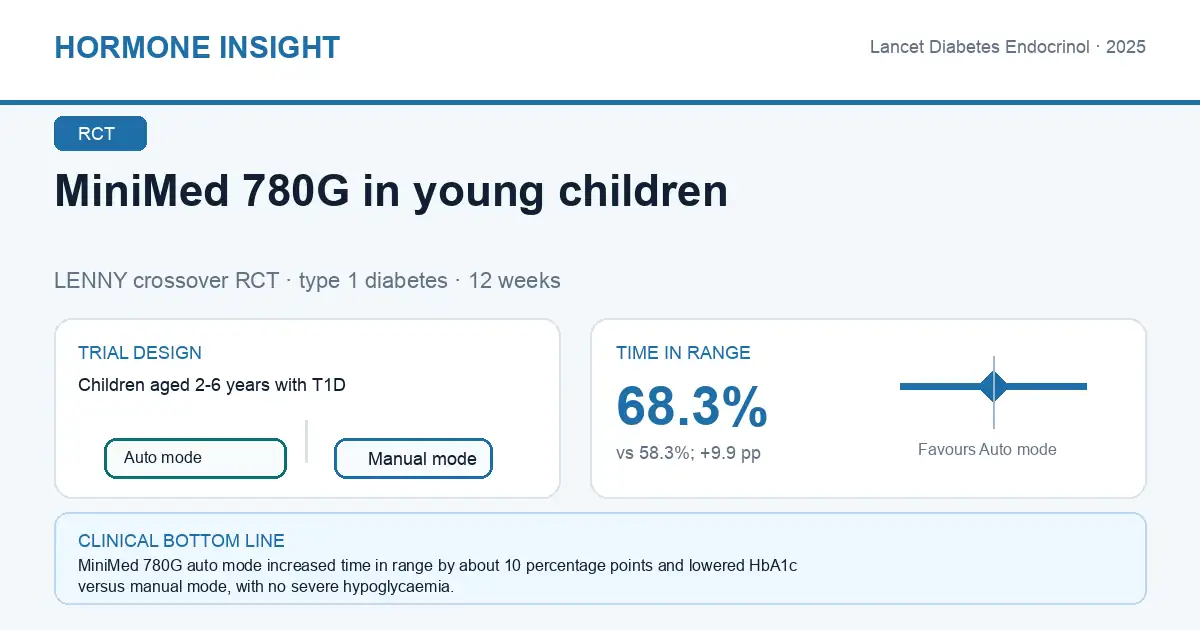Click the Children aged 2-6 years text
The image size is (1200, 630).
pyautogui.click(x=212, y=384)
